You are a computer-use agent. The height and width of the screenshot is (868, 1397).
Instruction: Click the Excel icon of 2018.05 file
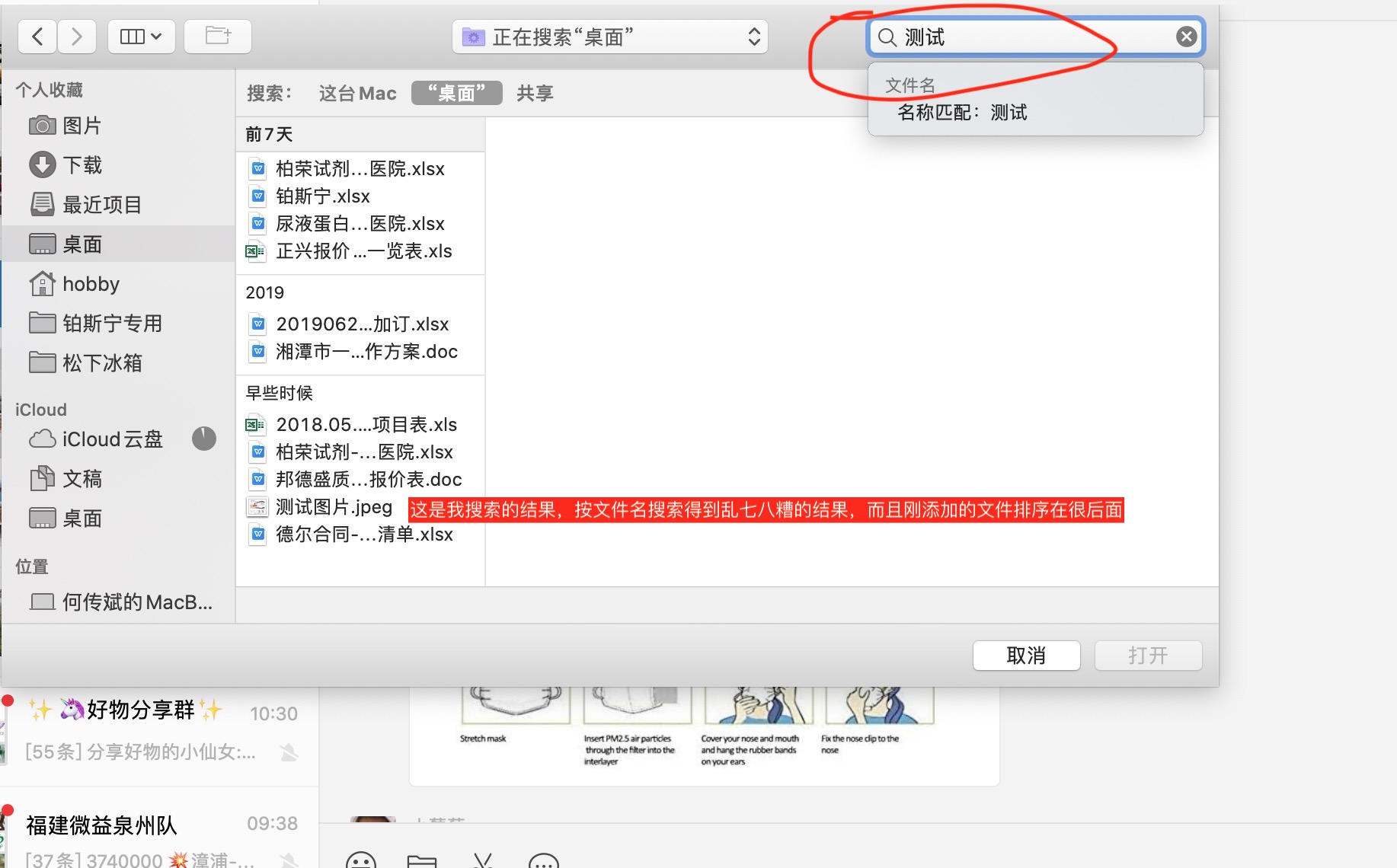pos(256,425)
